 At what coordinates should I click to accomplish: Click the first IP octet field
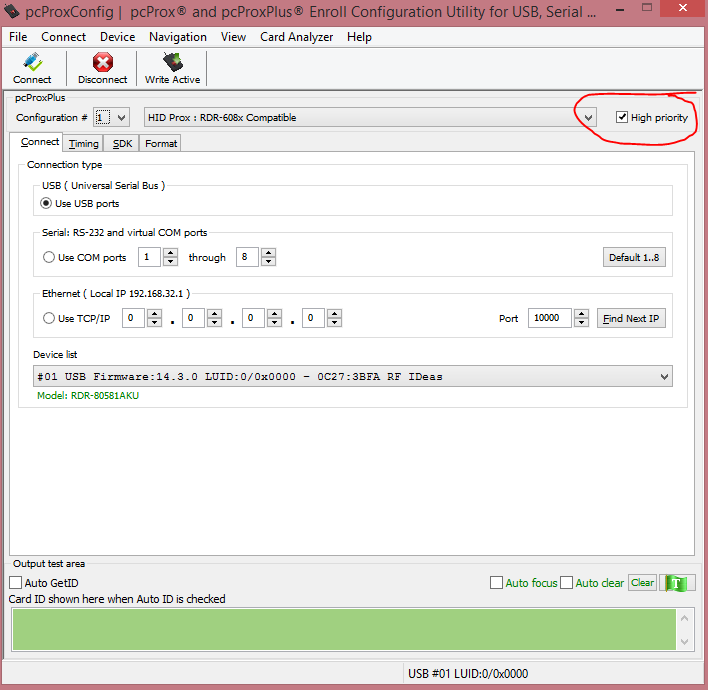point(134,318)
